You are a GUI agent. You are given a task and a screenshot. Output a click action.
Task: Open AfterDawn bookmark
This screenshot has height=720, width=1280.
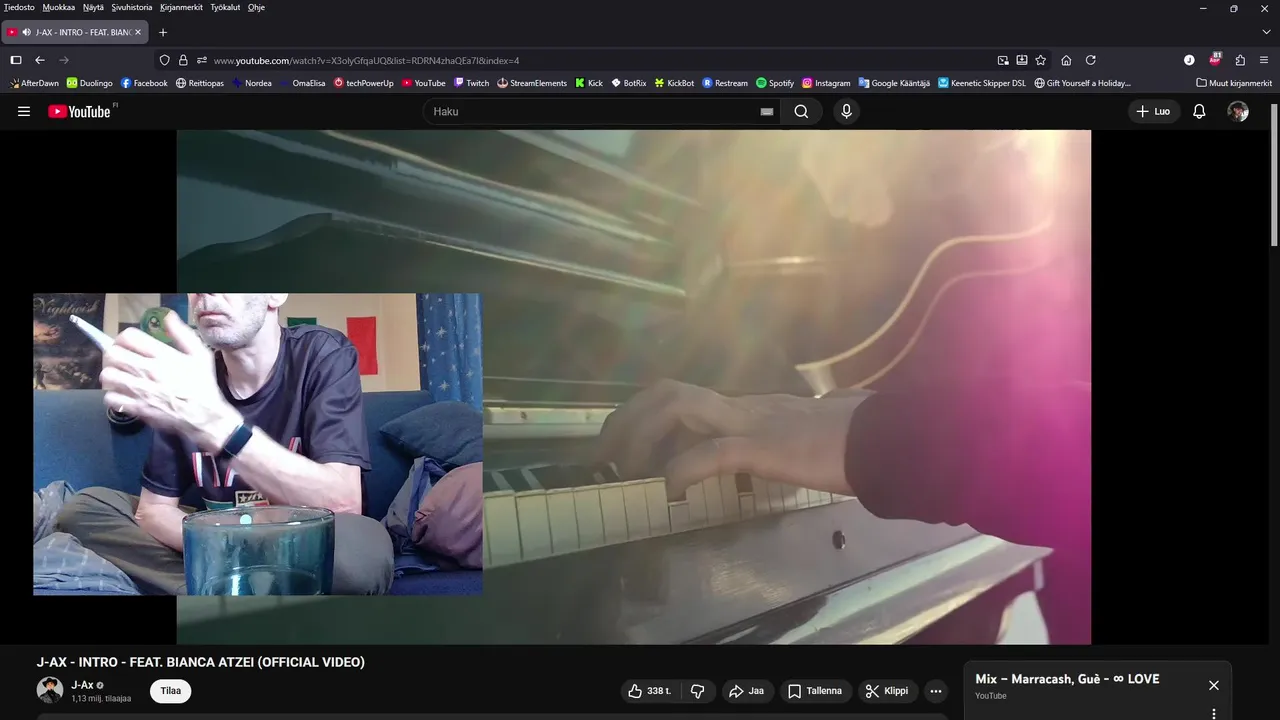pos(33,83)
